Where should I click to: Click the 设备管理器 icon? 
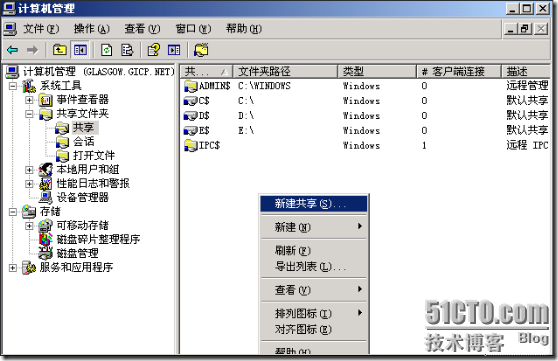(46, 197)
